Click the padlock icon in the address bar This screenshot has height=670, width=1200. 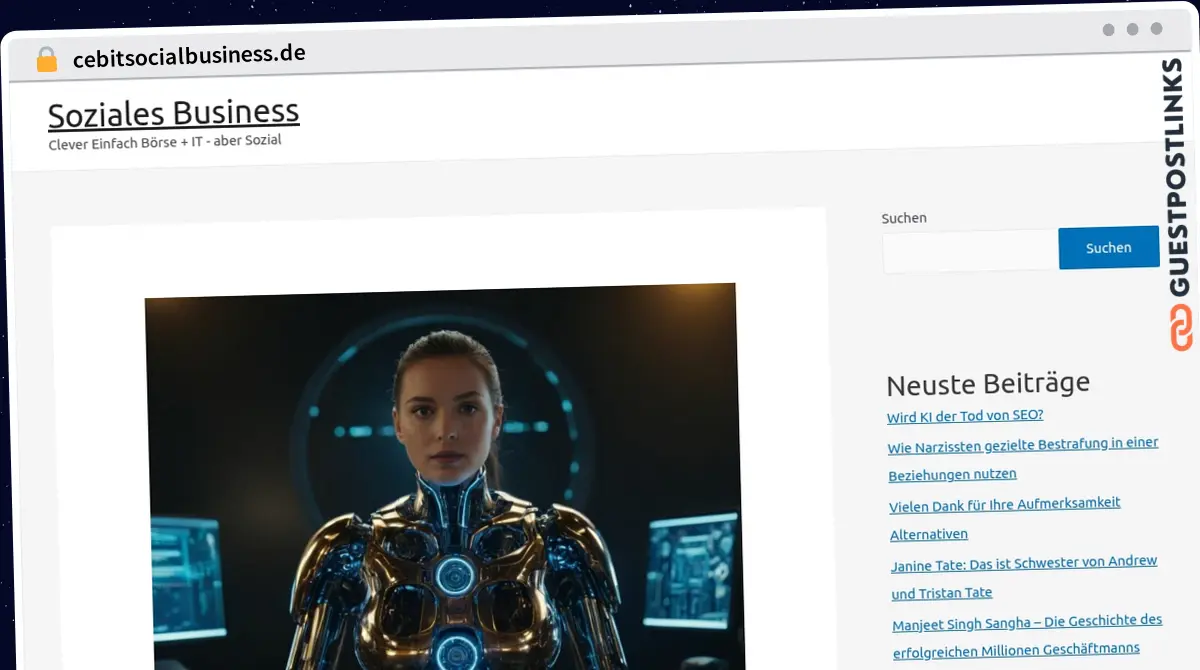pyautogui.click(x=45, y=58)
